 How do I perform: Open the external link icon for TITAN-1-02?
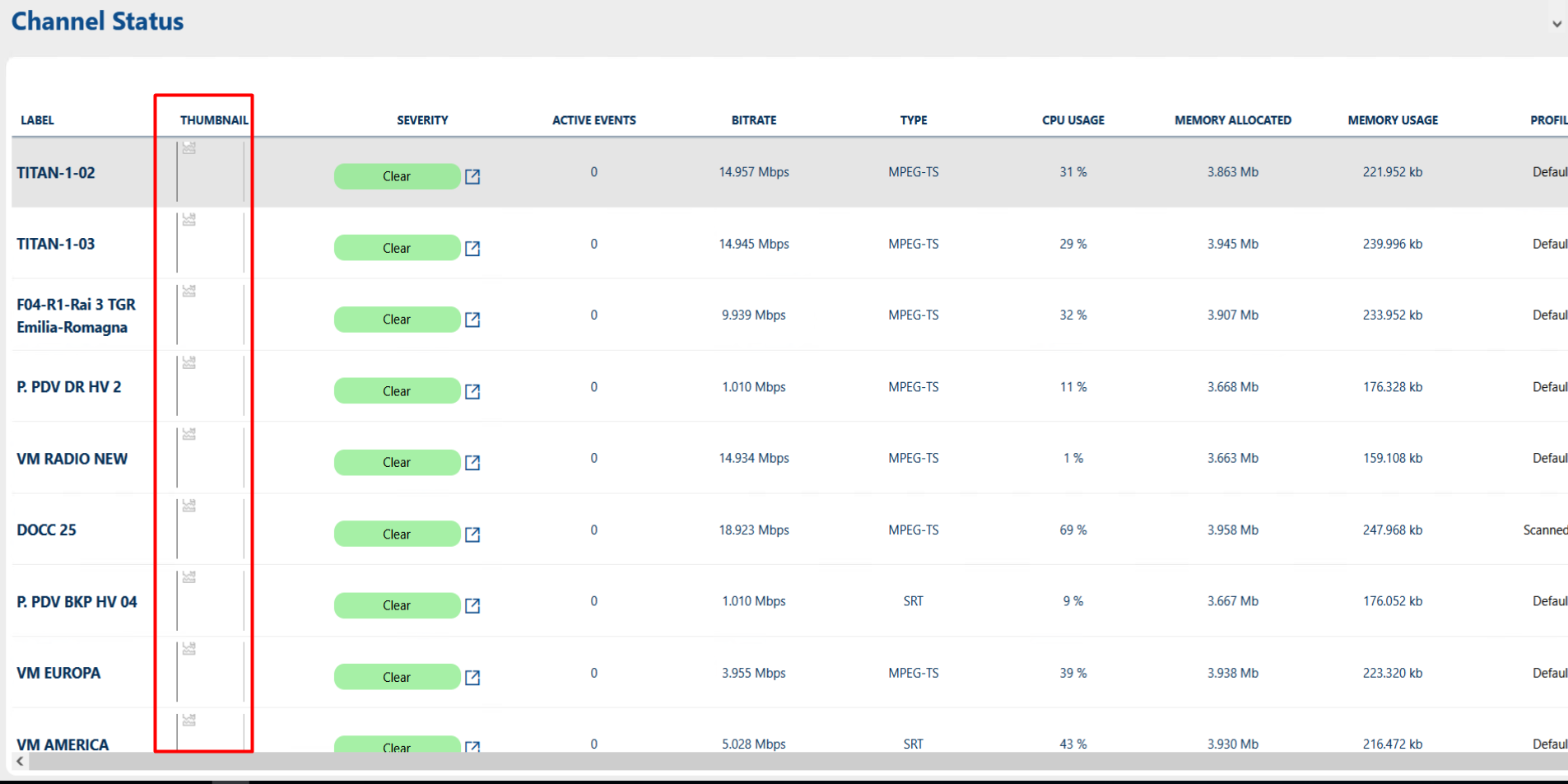[x=472, y=176]
